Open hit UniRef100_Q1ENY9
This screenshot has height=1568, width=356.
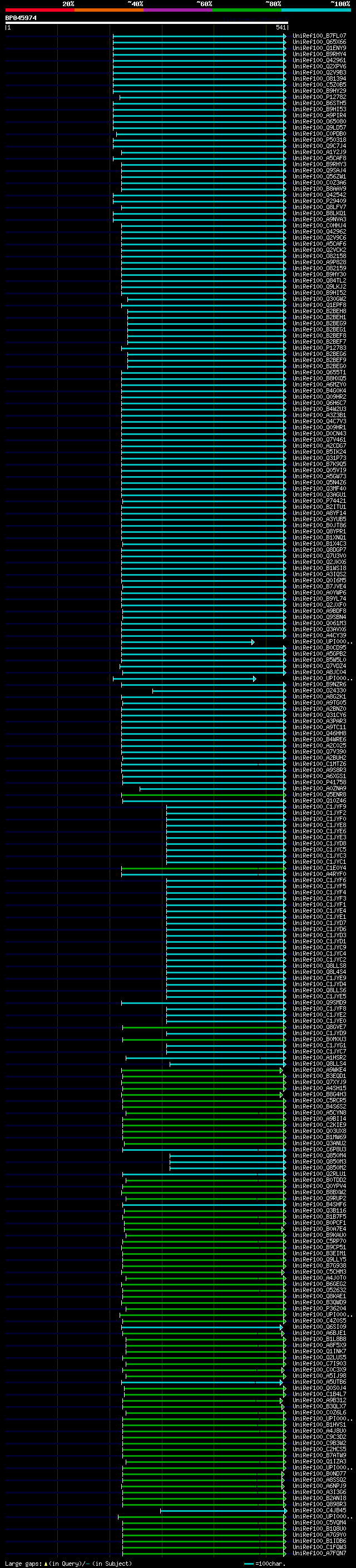[319, 48]
